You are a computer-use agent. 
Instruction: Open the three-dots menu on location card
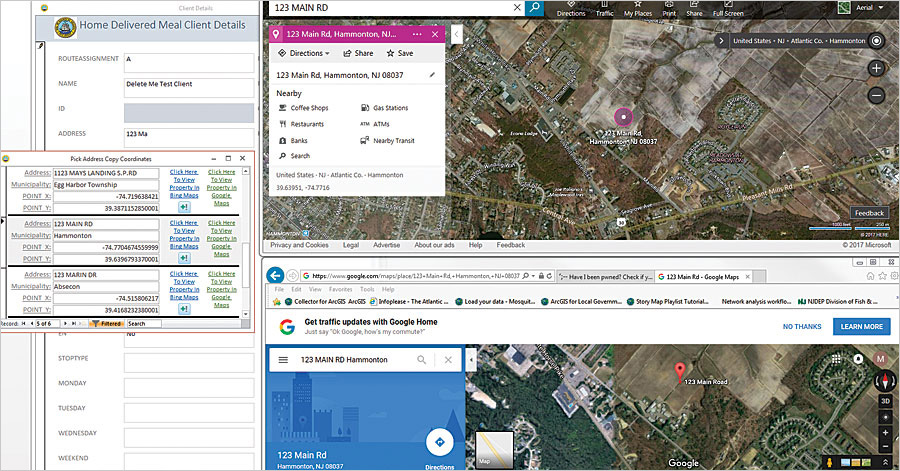[417, 34]
